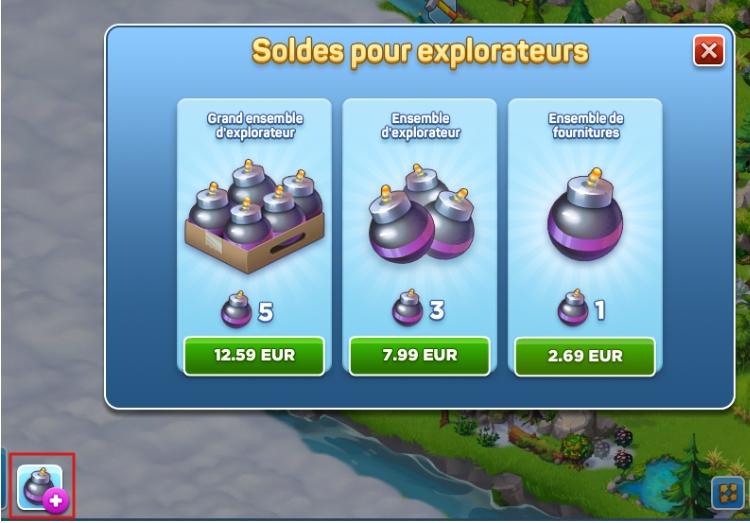
Task: Open the add bombs icon with plus
Action: pyautogui.click(x=40, y=487)
